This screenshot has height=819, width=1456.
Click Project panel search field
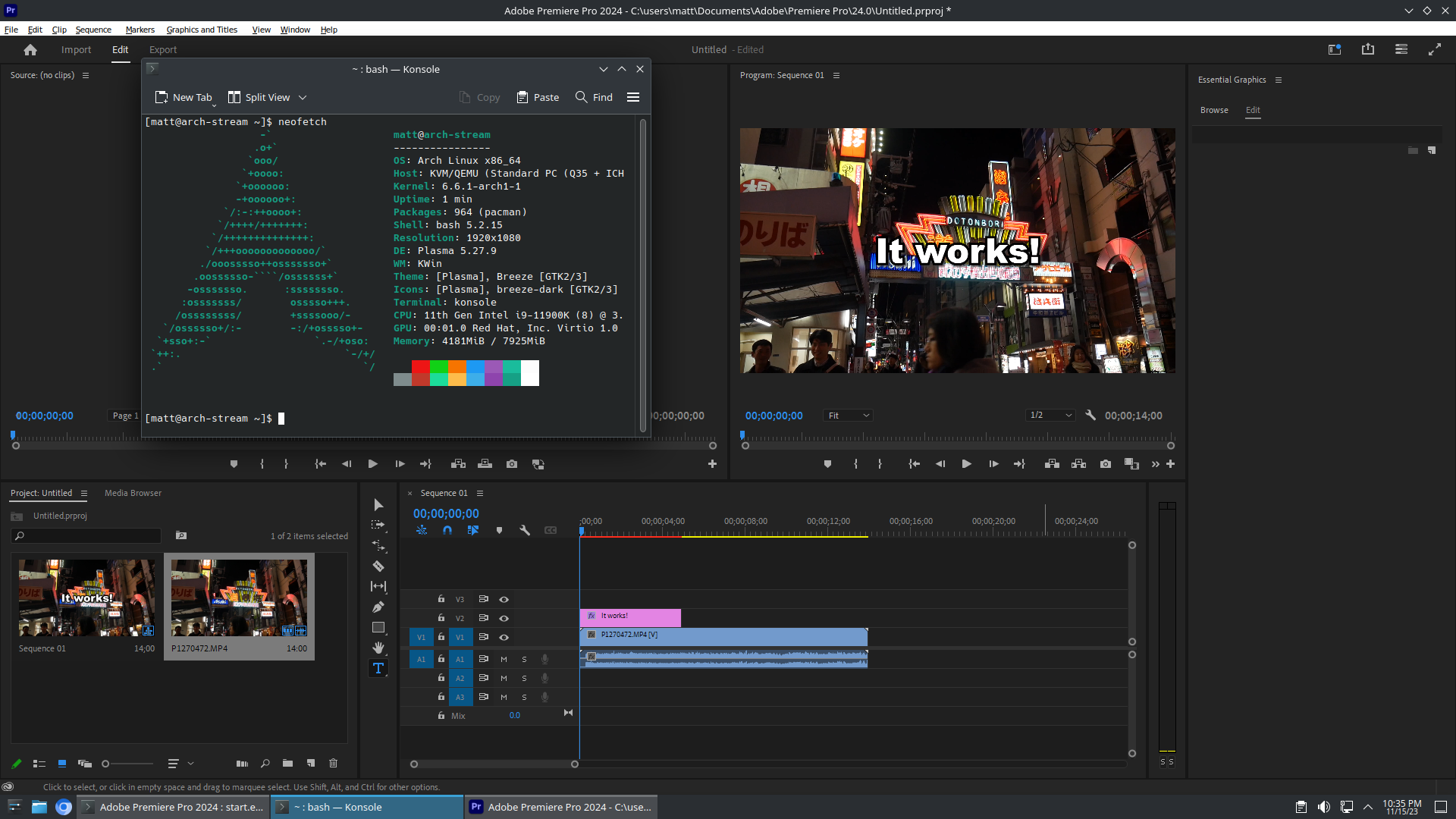coord(86,536)
